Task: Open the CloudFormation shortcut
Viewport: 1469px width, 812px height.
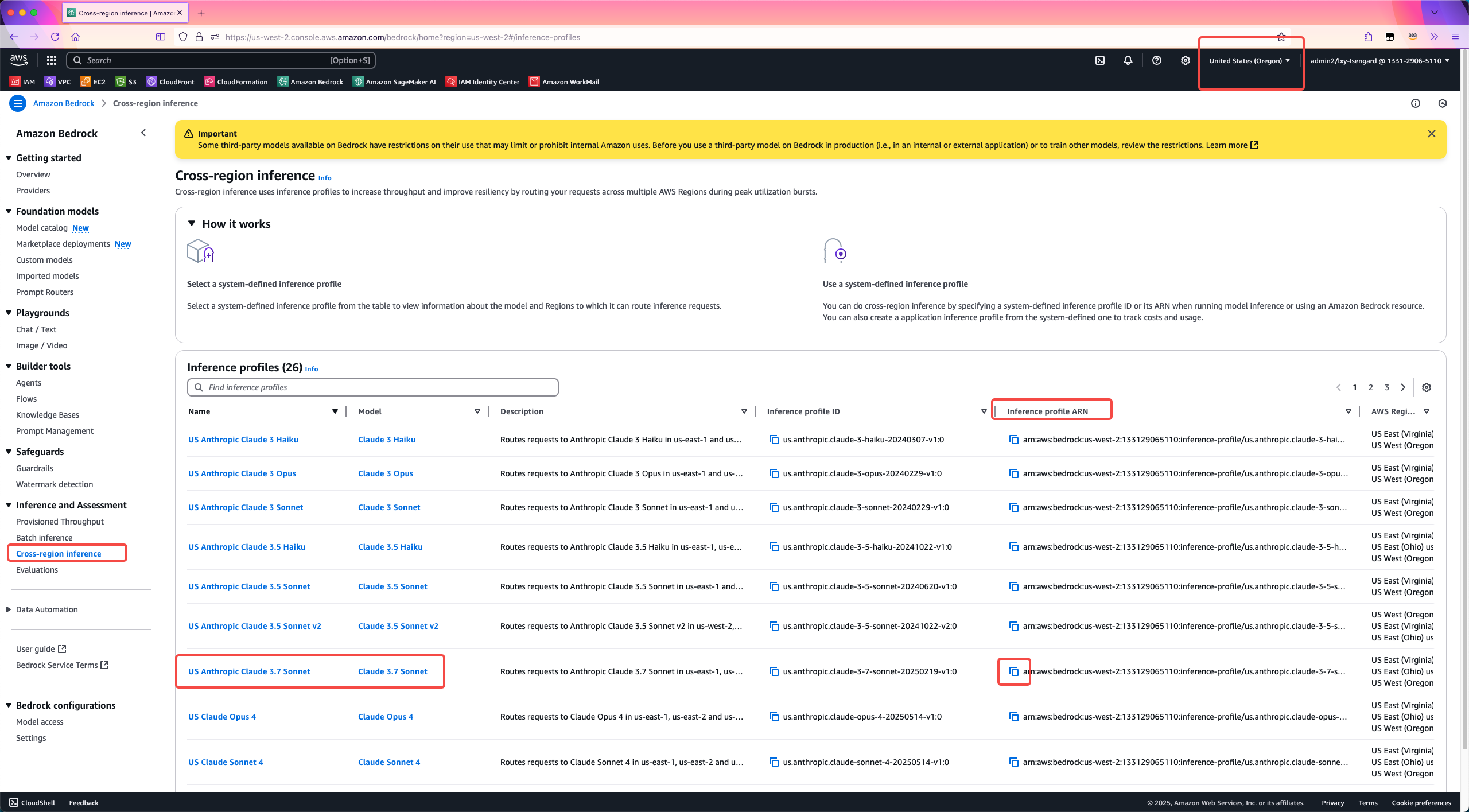Action: pyautogui.click(x=236, y=81)
